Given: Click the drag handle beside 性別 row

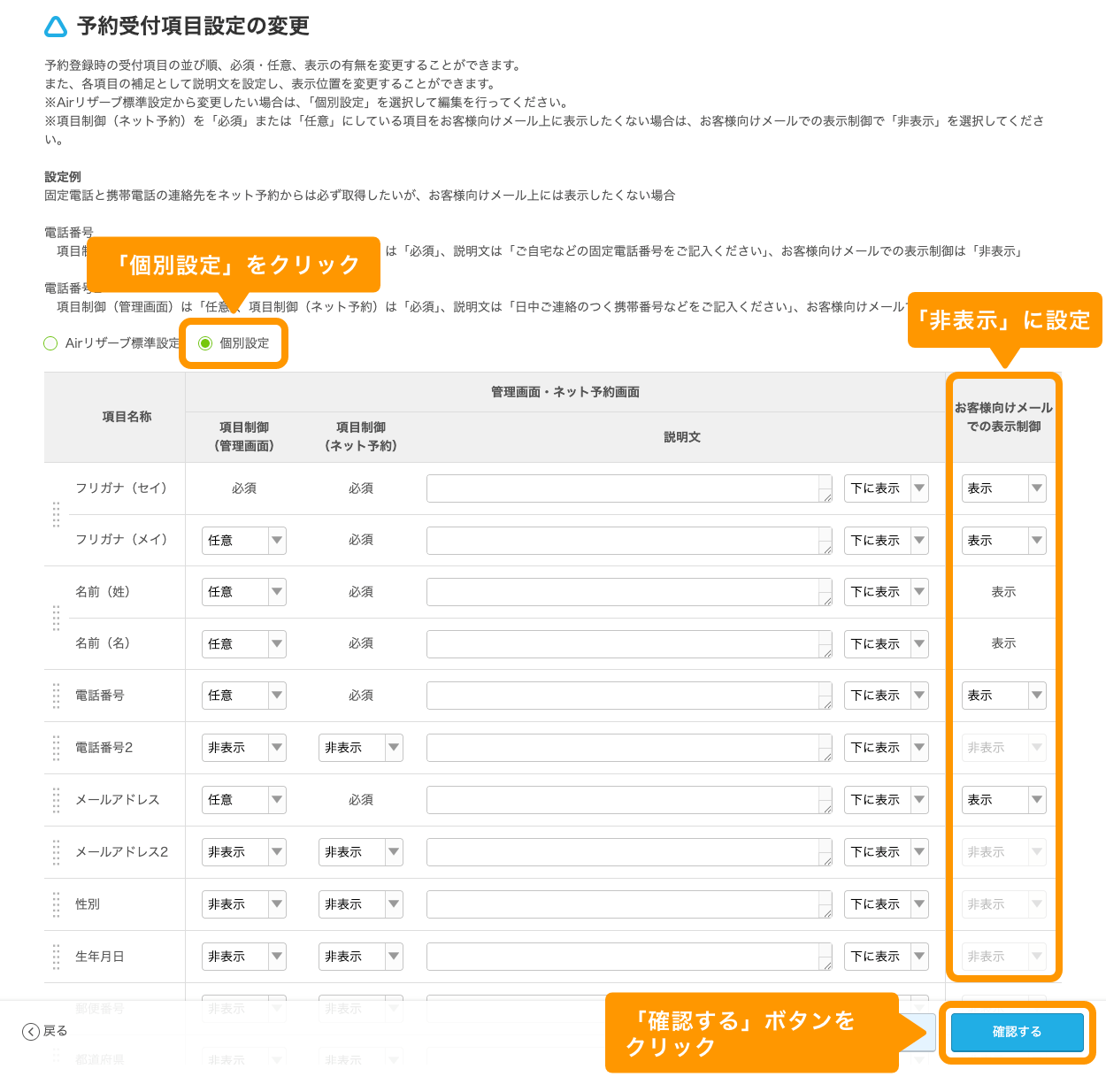Looking at the screenshot, I should pyautogui.click(x=56, y=904).
